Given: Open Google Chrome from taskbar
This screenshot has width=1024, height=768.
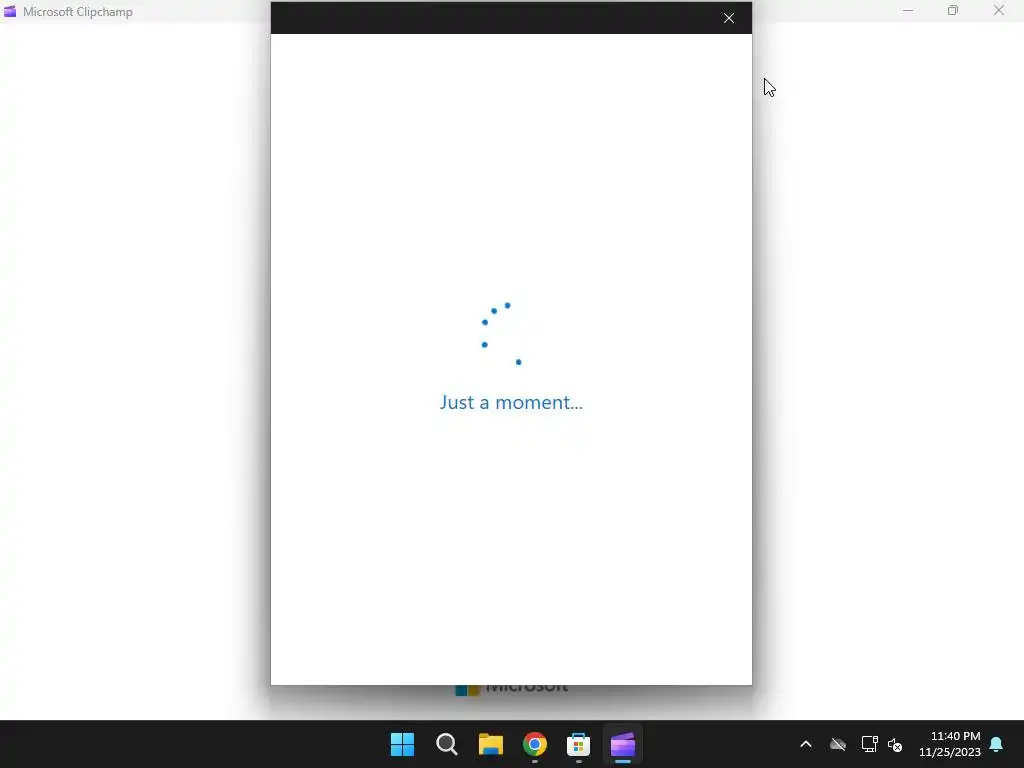Looking at the screenshot, I should [x=534, y=744].
